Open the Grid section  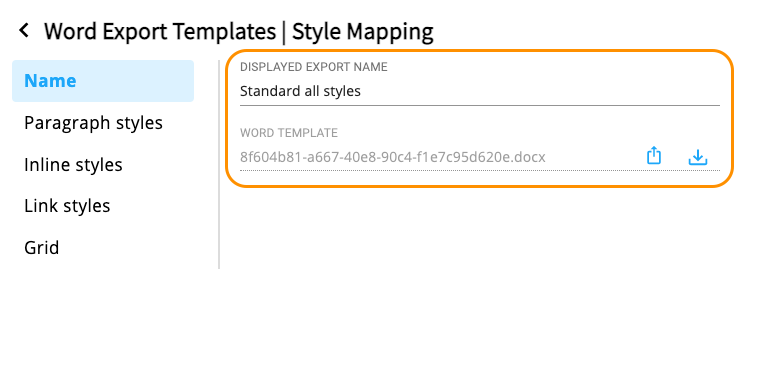[41, 247]
